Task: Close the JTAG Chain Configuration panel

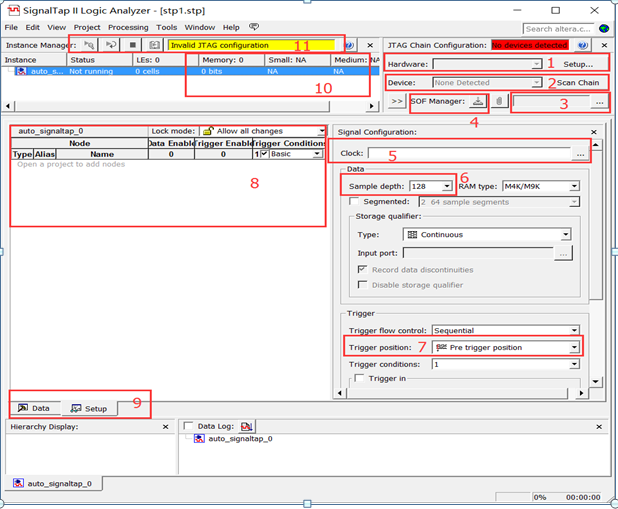Action: pyautogui.click(x=604, y=45)
